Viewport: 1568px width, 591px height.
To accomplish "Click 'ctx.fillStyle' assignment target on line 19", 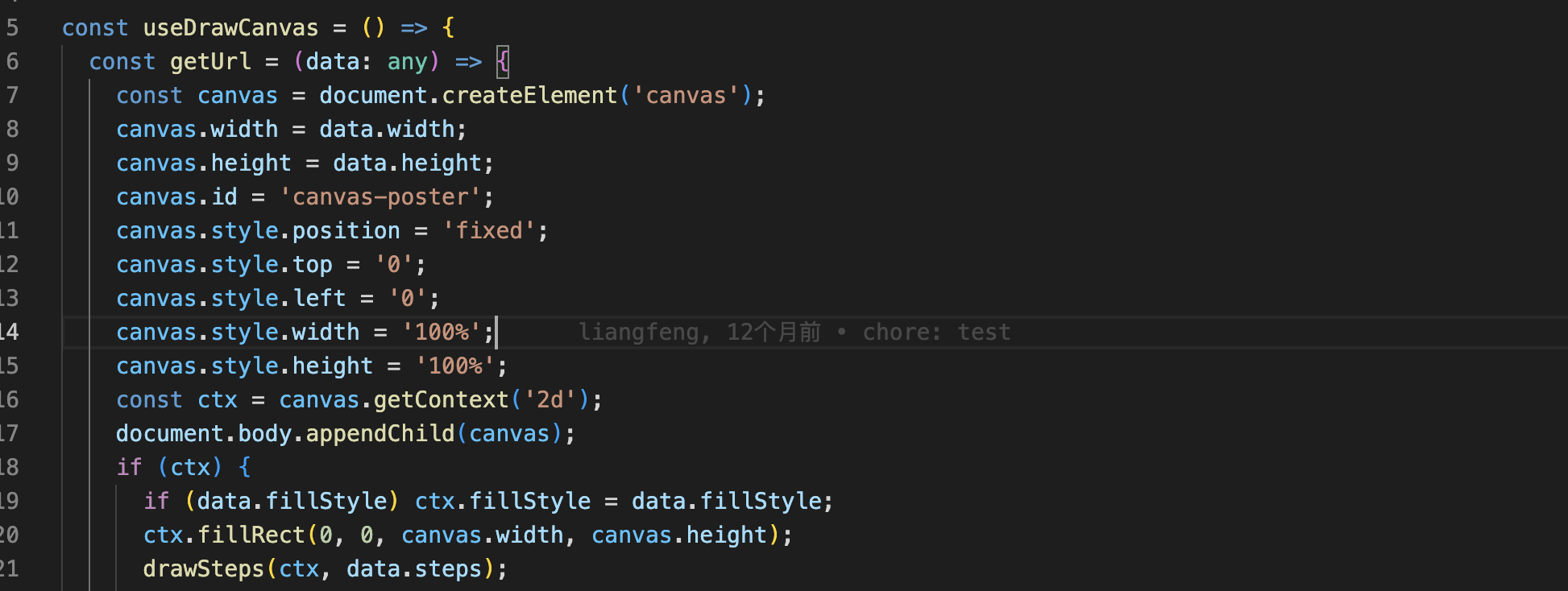I will pos(503,502).
